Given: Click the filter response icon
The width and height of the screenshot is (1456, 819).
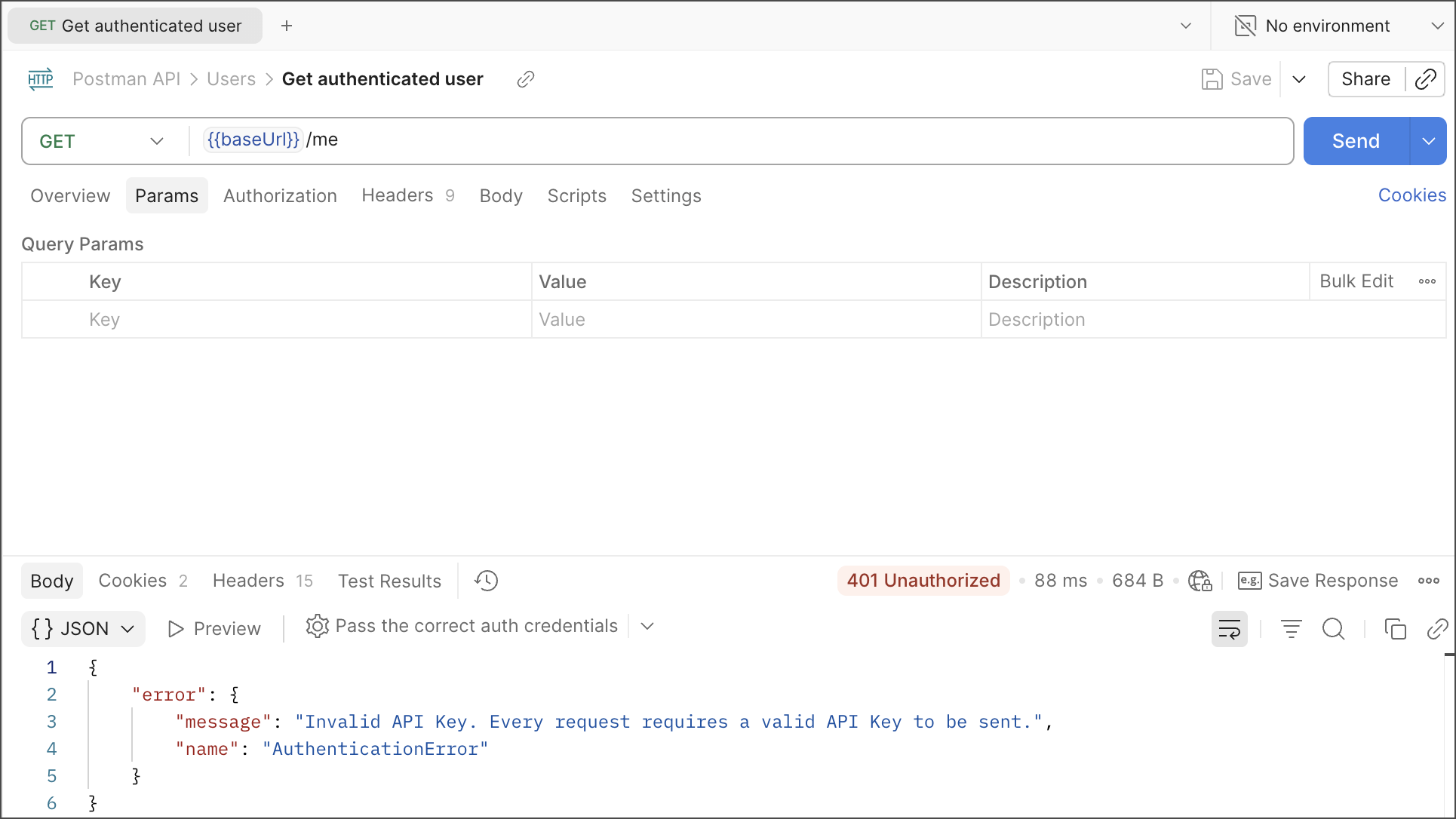Looking at the screenshot, I should tap(1292, 629).
